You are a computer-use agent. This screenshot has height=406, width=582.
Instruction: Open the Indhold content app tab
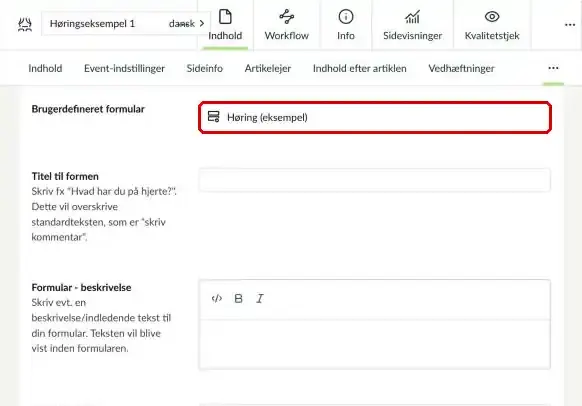tap(225, 25)
